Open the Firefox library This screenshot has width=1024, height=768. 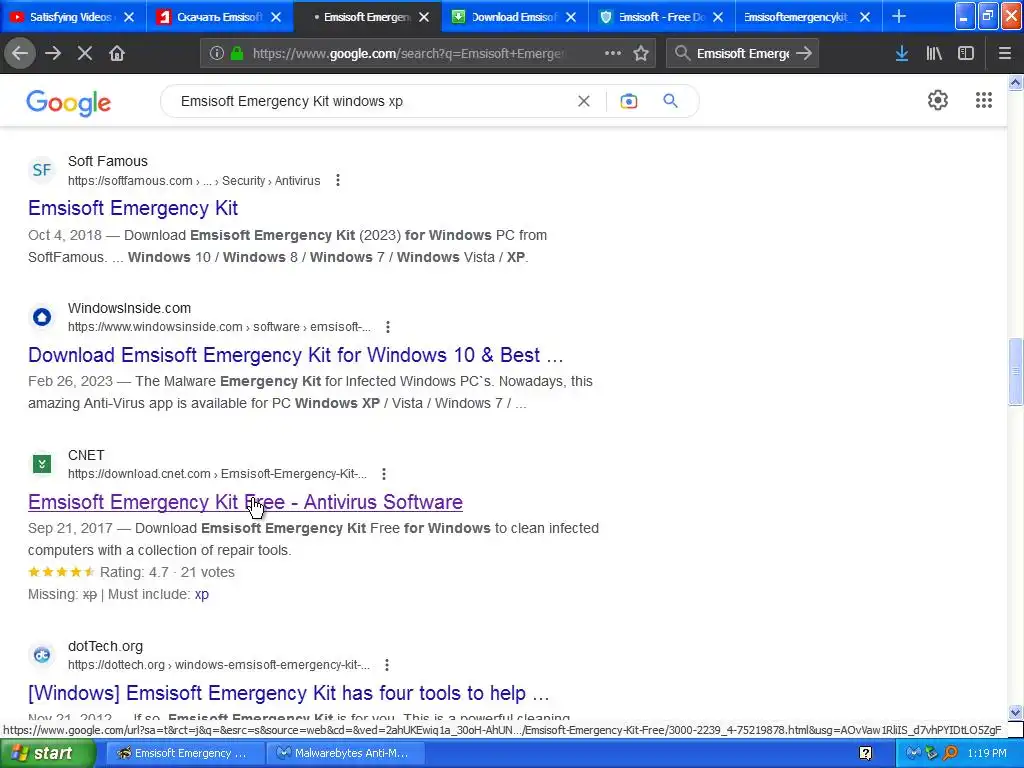(x=934, y=53)
